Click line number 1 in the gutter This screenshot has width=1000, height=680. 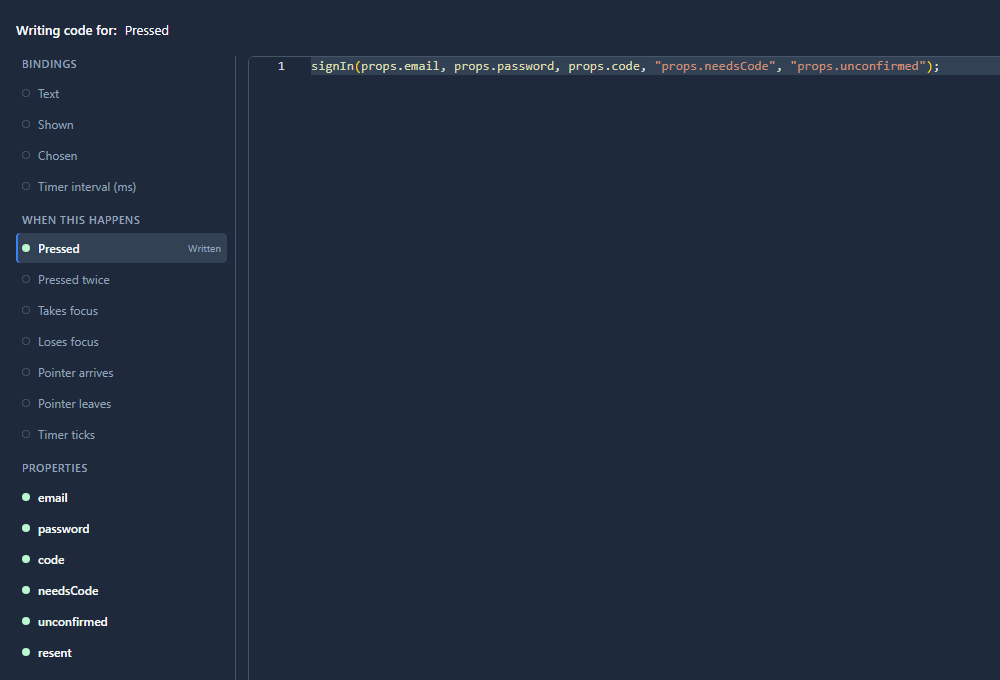(281, 66)
